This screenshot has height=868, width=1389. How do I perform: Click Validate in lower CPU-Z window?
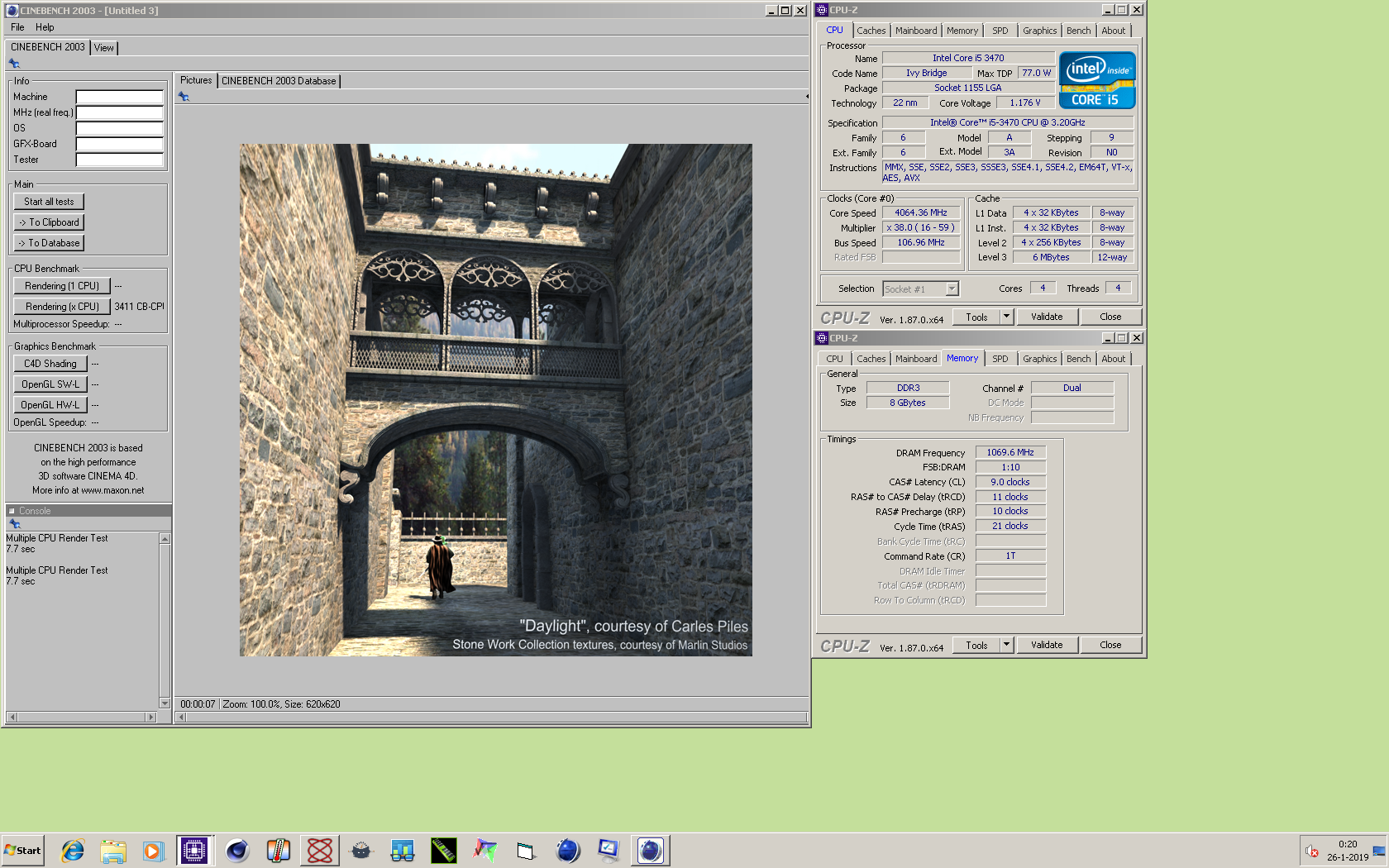point(1047,645)
